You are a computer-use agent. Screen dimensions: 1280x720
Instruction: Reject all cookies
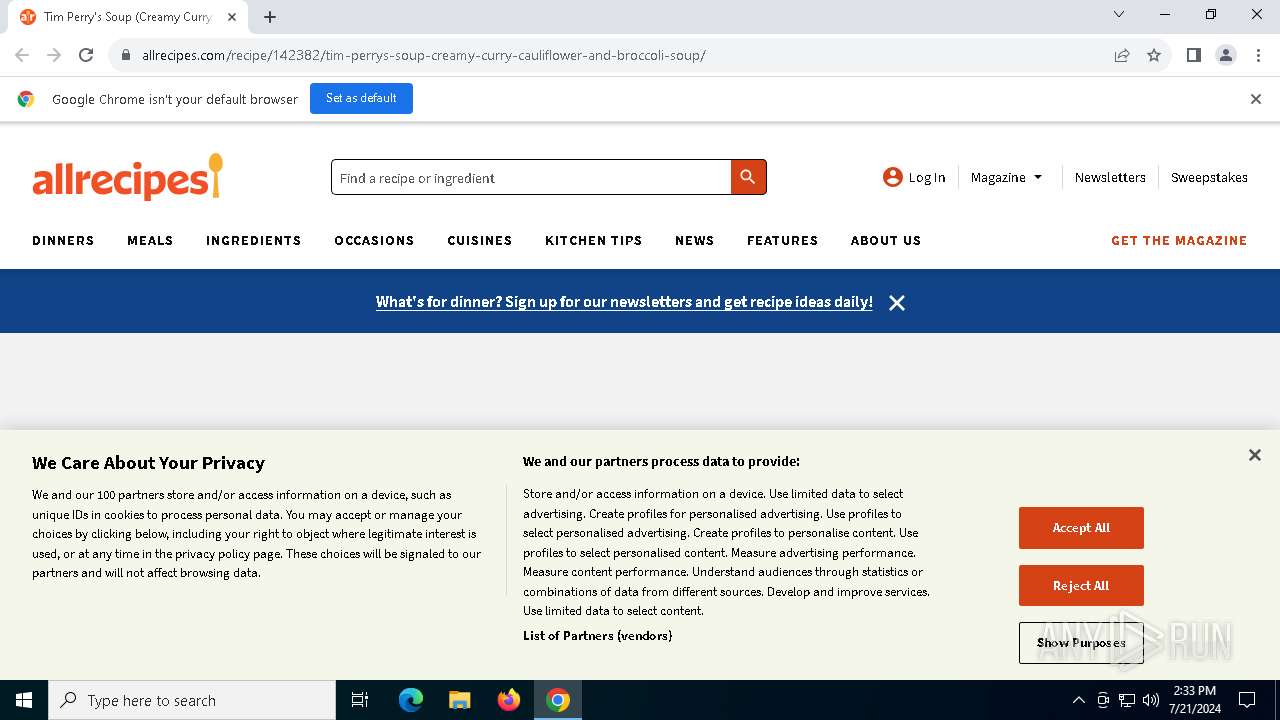click(x=1081, y=586)
